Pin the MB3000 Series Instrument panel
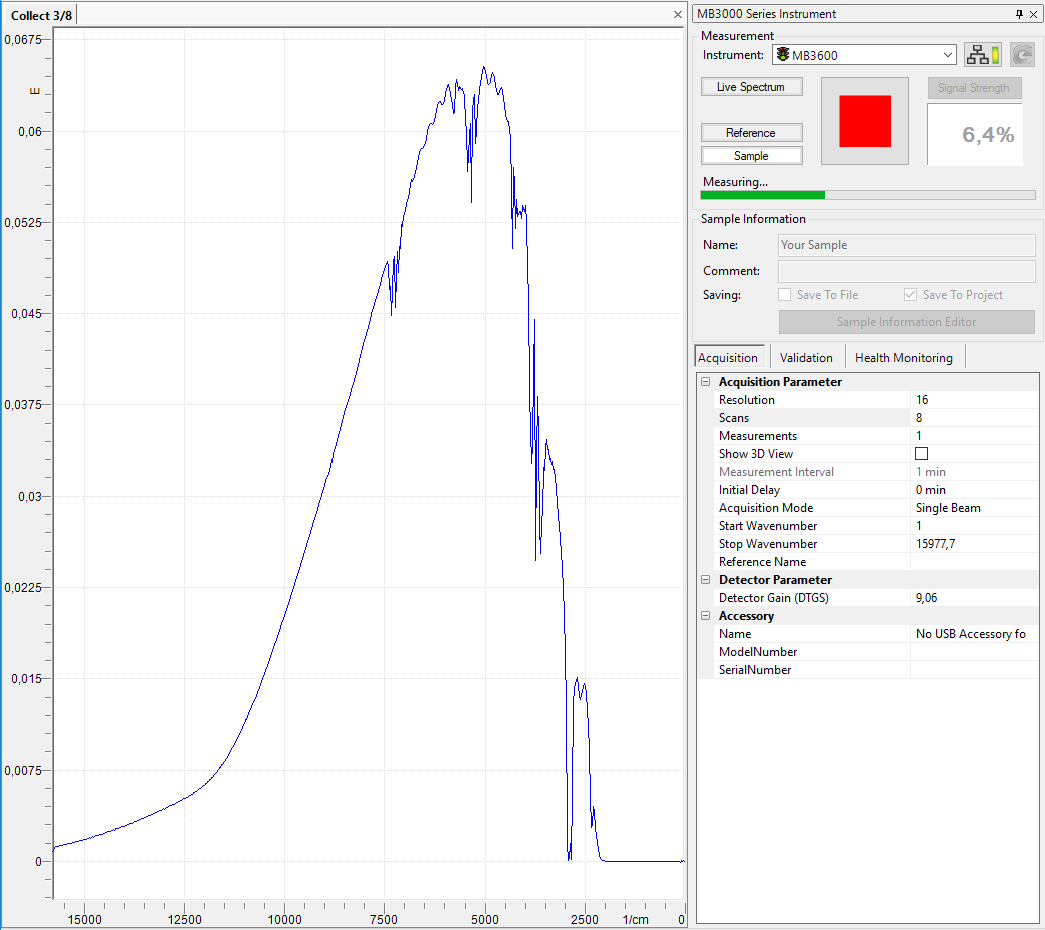Image resolution: width=1045 pixels, height=930 pixels. coord(1019,14)
